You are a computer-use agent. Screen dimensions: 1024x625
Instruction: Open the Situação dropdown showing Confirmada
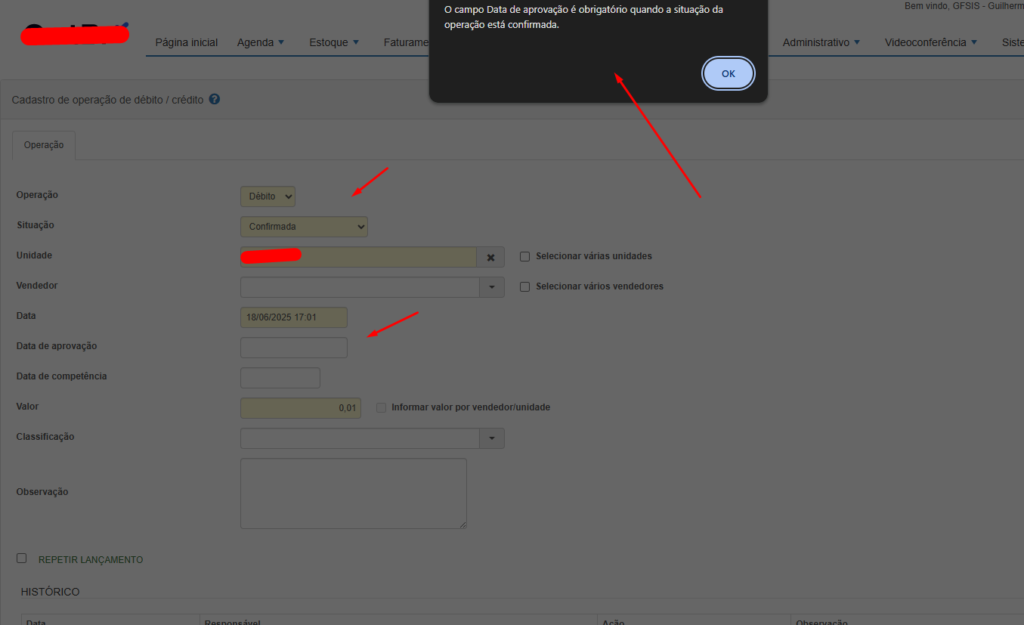304,227
